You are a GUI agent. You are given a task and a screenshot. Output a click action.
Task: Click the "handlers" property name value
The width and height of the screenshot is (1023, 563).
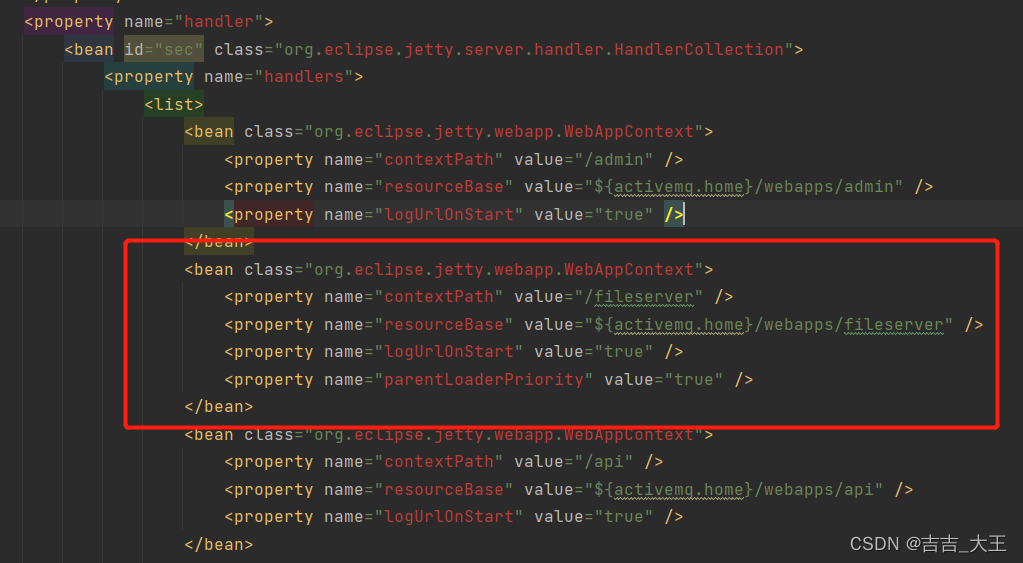303,77
